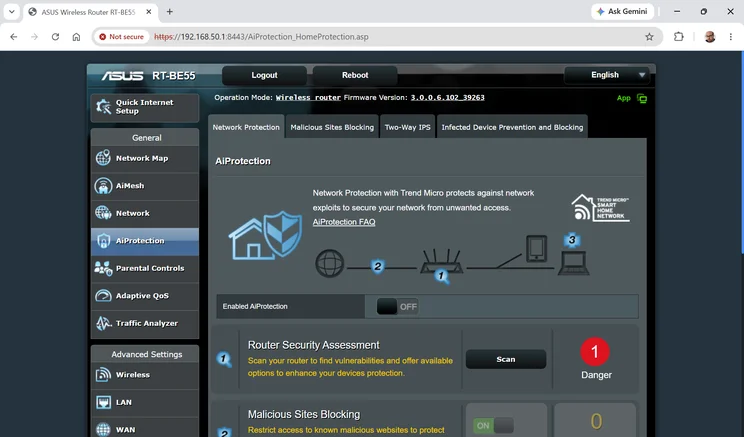
Task: Toggle the Malicious Sites Blocking ON switch
Action: tap(493, 425)
